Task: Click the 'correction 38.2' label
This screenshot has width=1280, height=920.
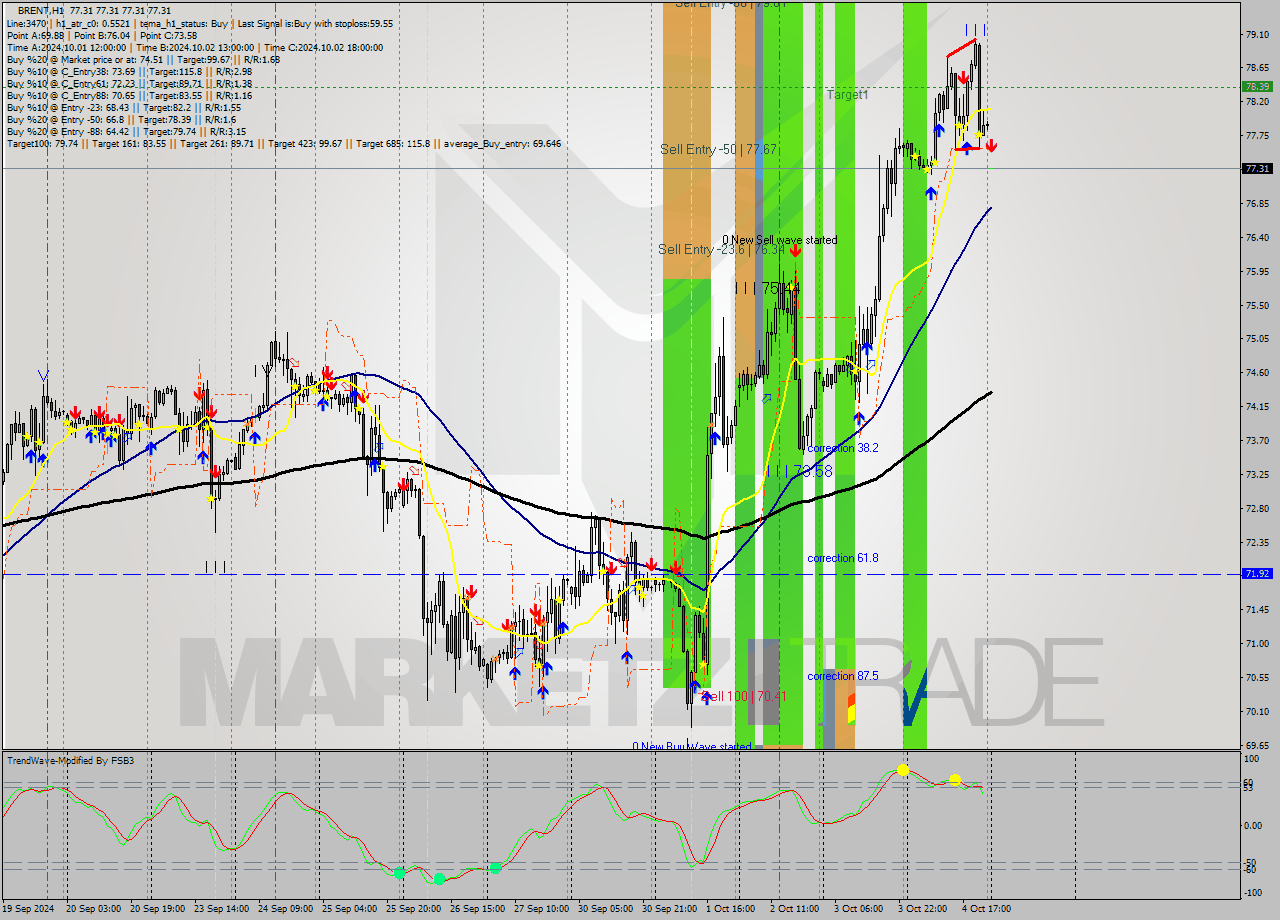Action: coord(843,448)
